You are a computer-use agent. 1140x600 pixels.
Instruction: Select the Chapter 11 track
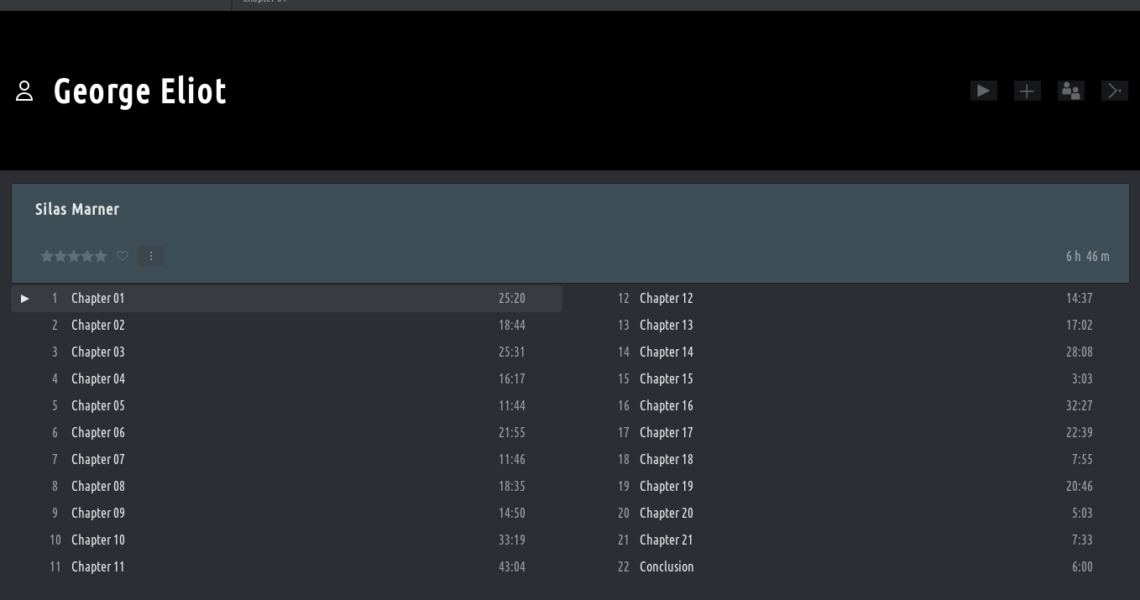pyautogui.click(x=98, y=567)
